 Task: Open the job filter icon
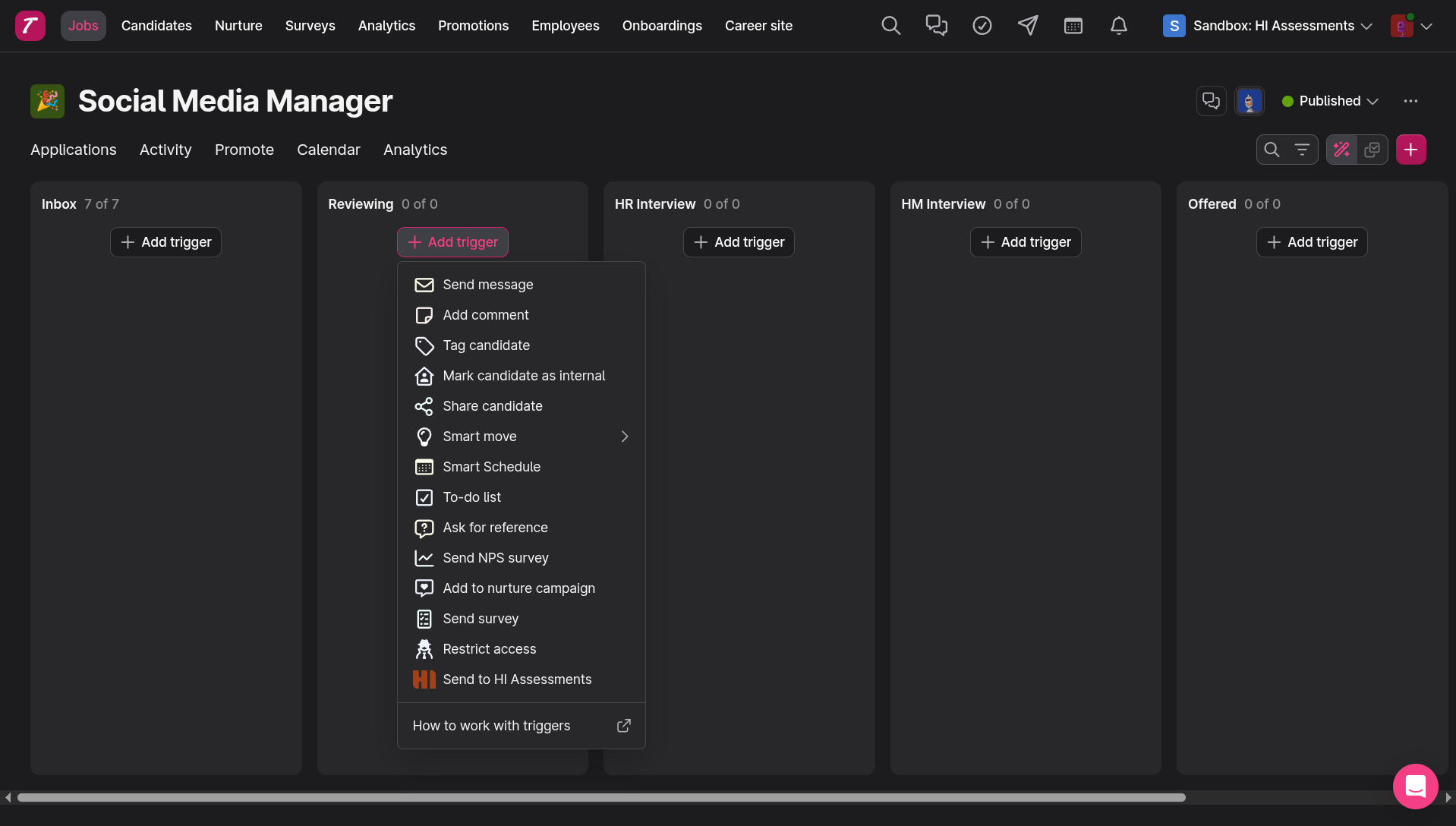1302,150
